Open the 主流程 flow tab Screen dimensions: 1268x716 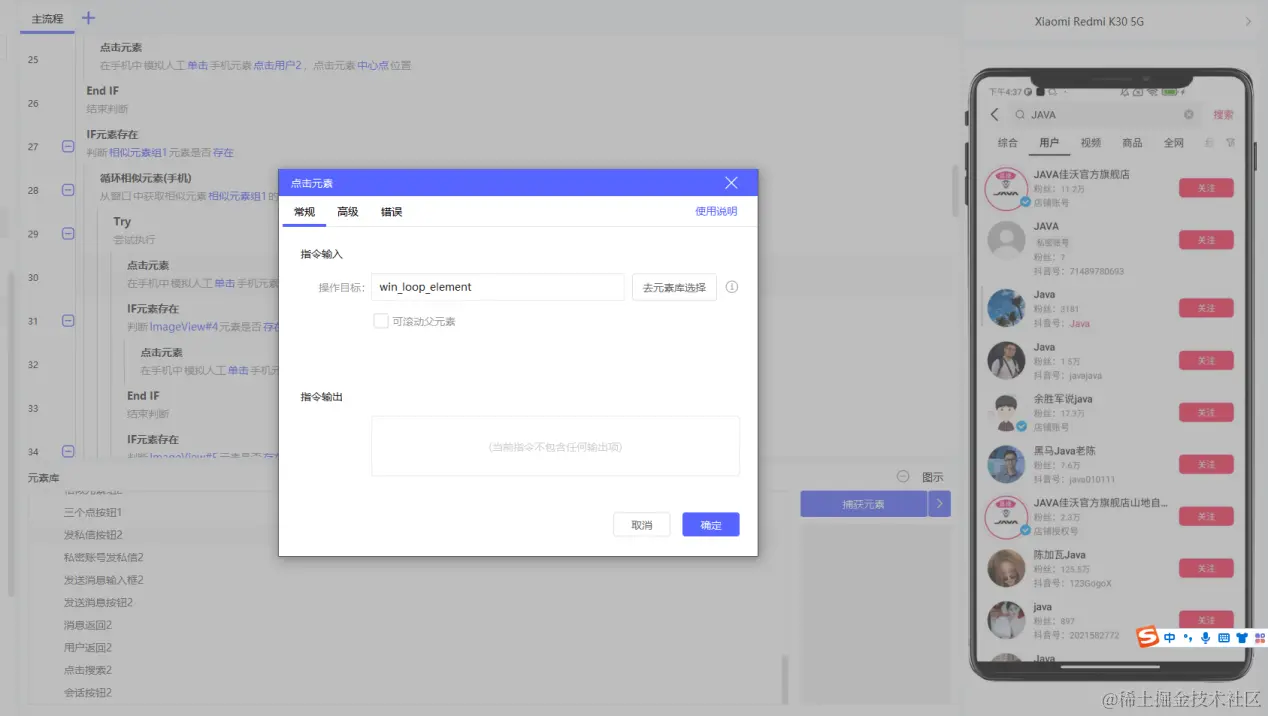point(47,19)
